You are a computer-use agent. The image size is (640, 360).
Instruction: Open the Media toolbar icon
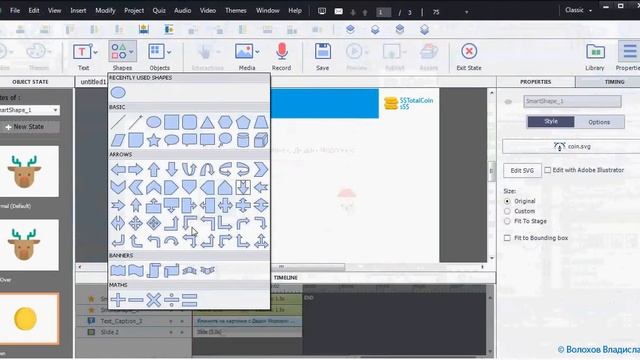coord(244,52)
